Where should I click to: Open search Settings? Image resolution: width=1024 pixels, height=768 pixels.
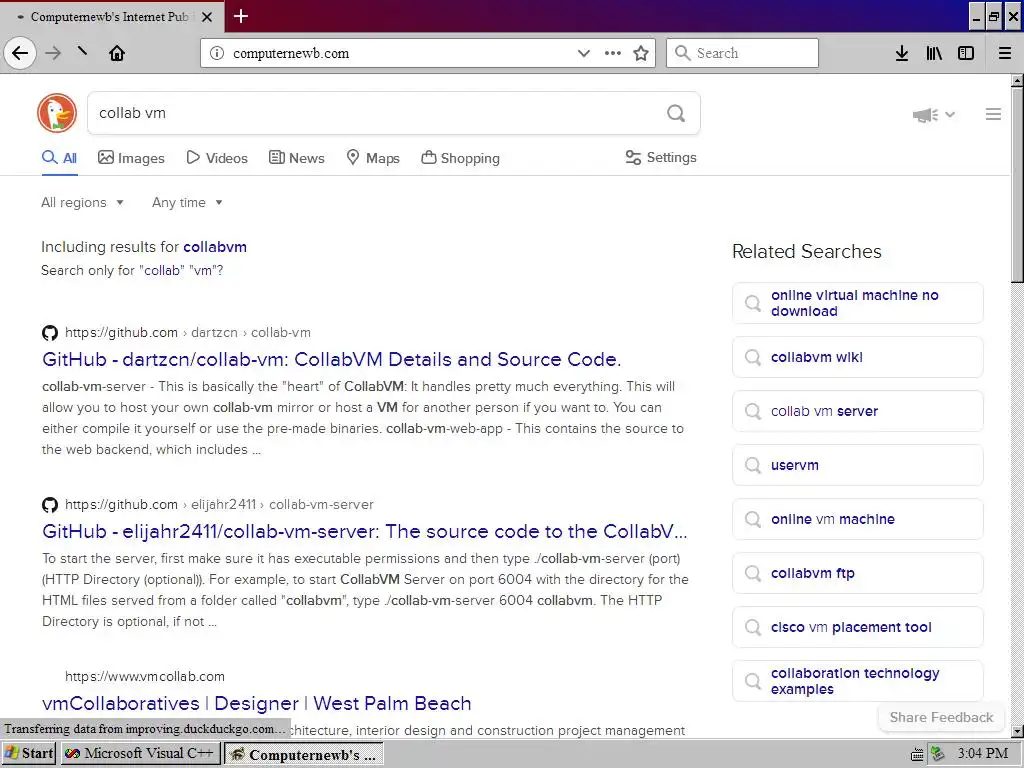[661, 157]
